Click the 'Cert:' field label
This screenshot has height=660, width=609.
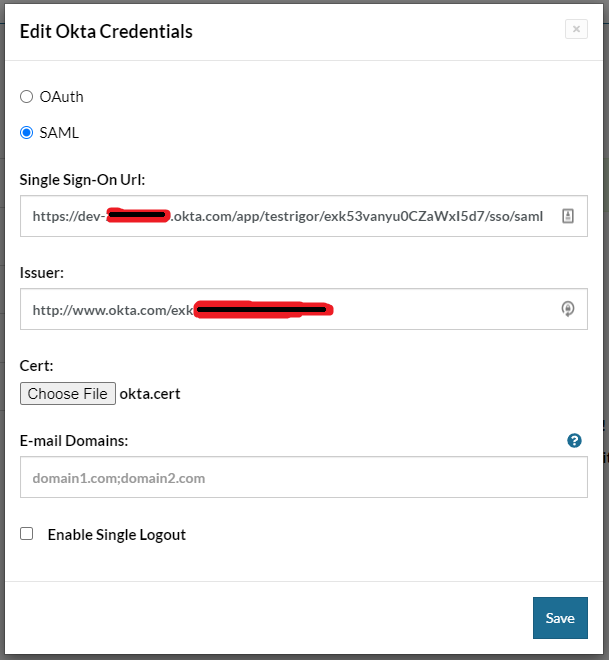coord(37,366)
